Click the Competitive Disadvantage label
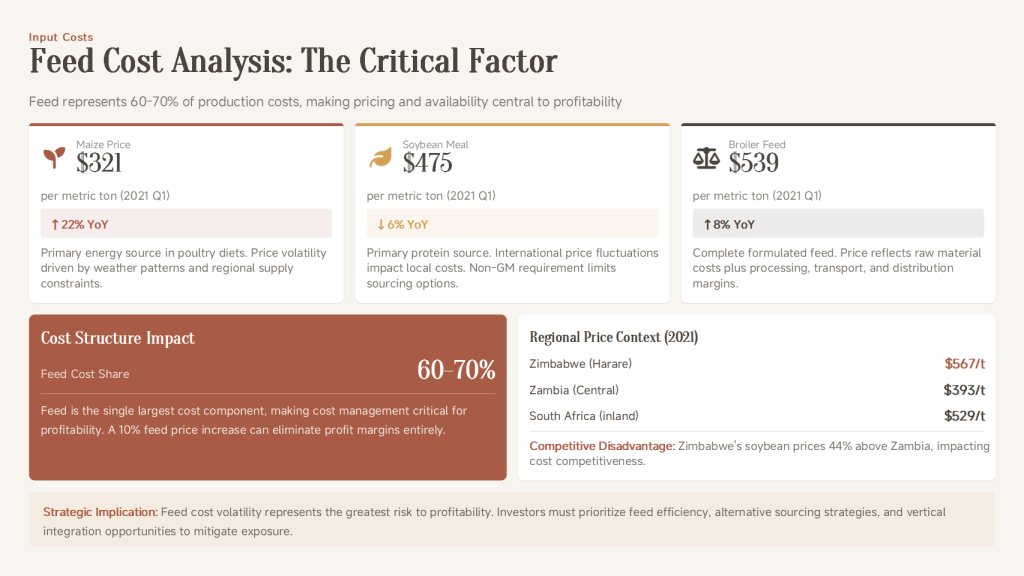The image size is (1024, 576). click(x=602, y=446)
